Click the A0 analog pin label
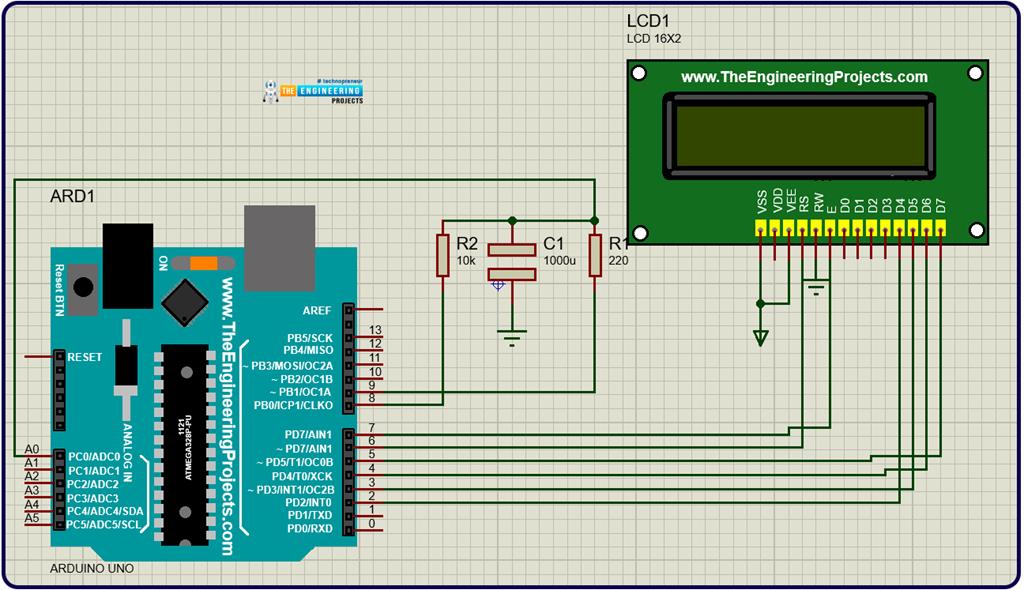Screen dimensions: 1024x590 [32, 450]
